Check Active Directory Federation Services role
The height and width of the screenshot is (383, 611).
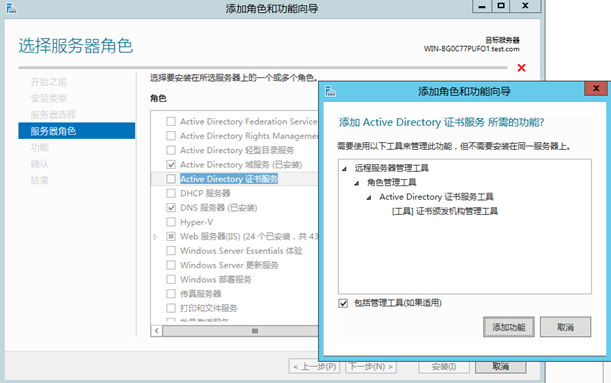tap(171, 122)
